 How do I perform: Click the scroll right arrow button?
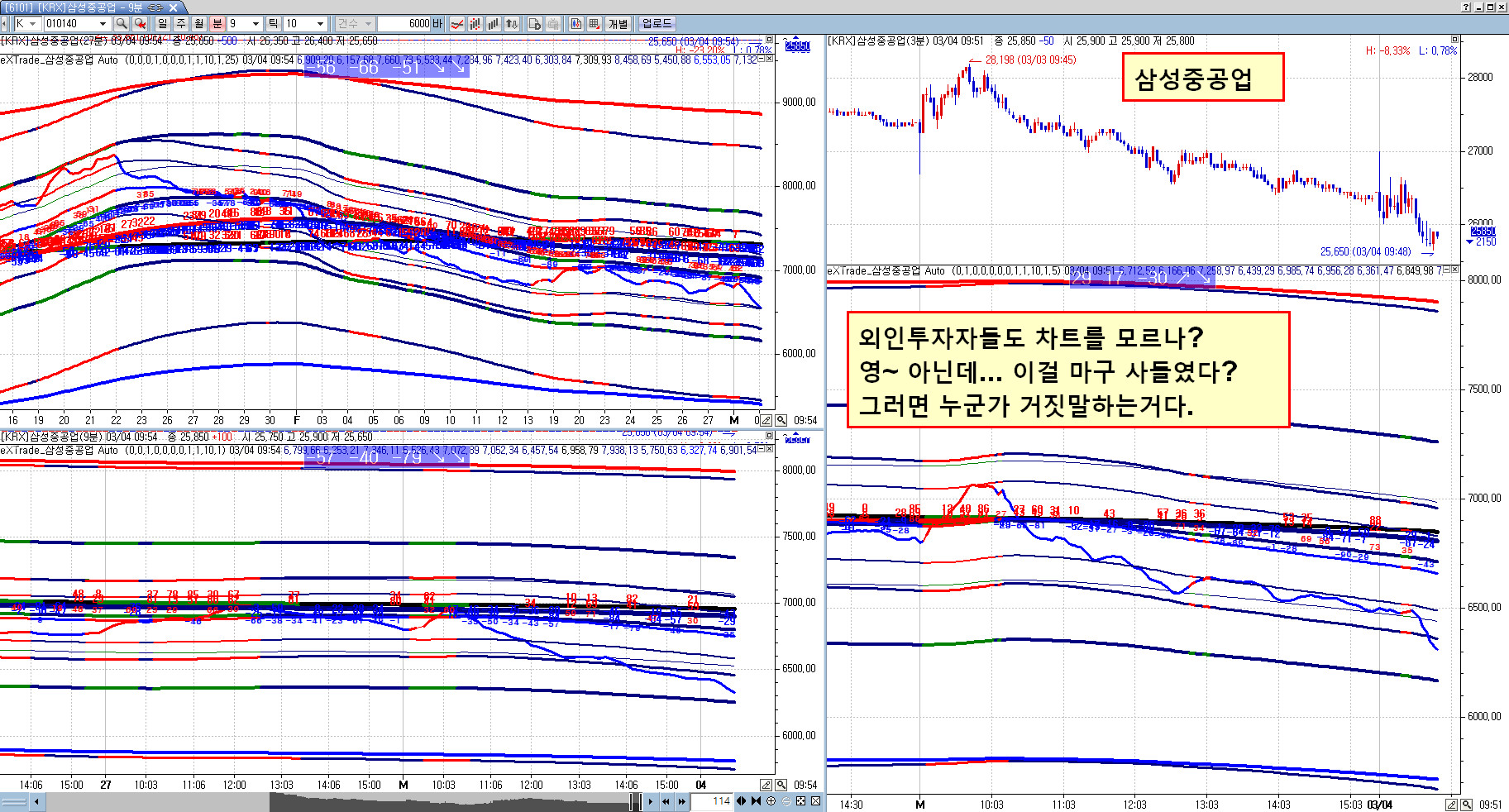tap(651, 801)
